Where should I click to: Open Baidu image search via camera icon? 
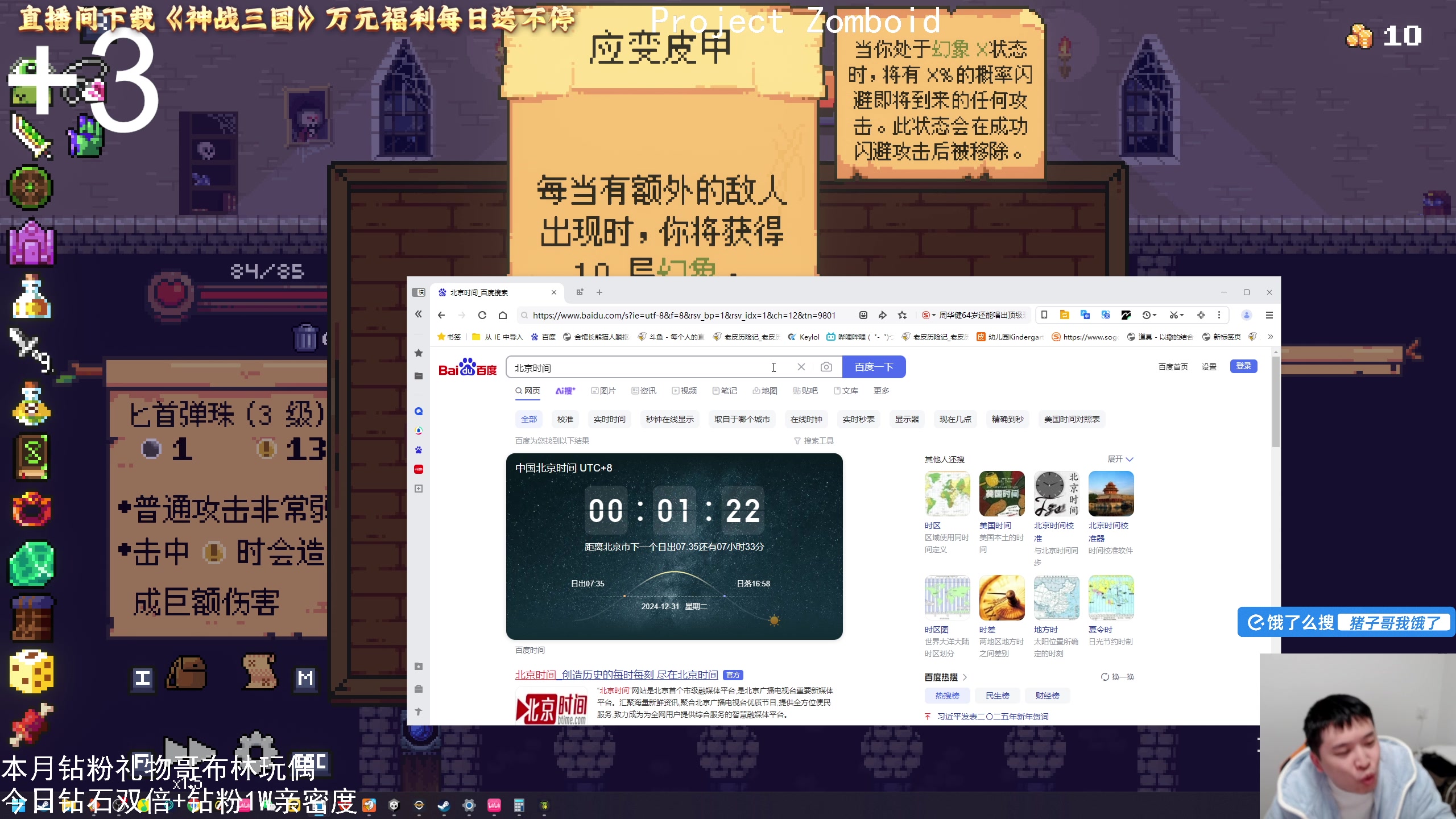[x=826, y=367]
